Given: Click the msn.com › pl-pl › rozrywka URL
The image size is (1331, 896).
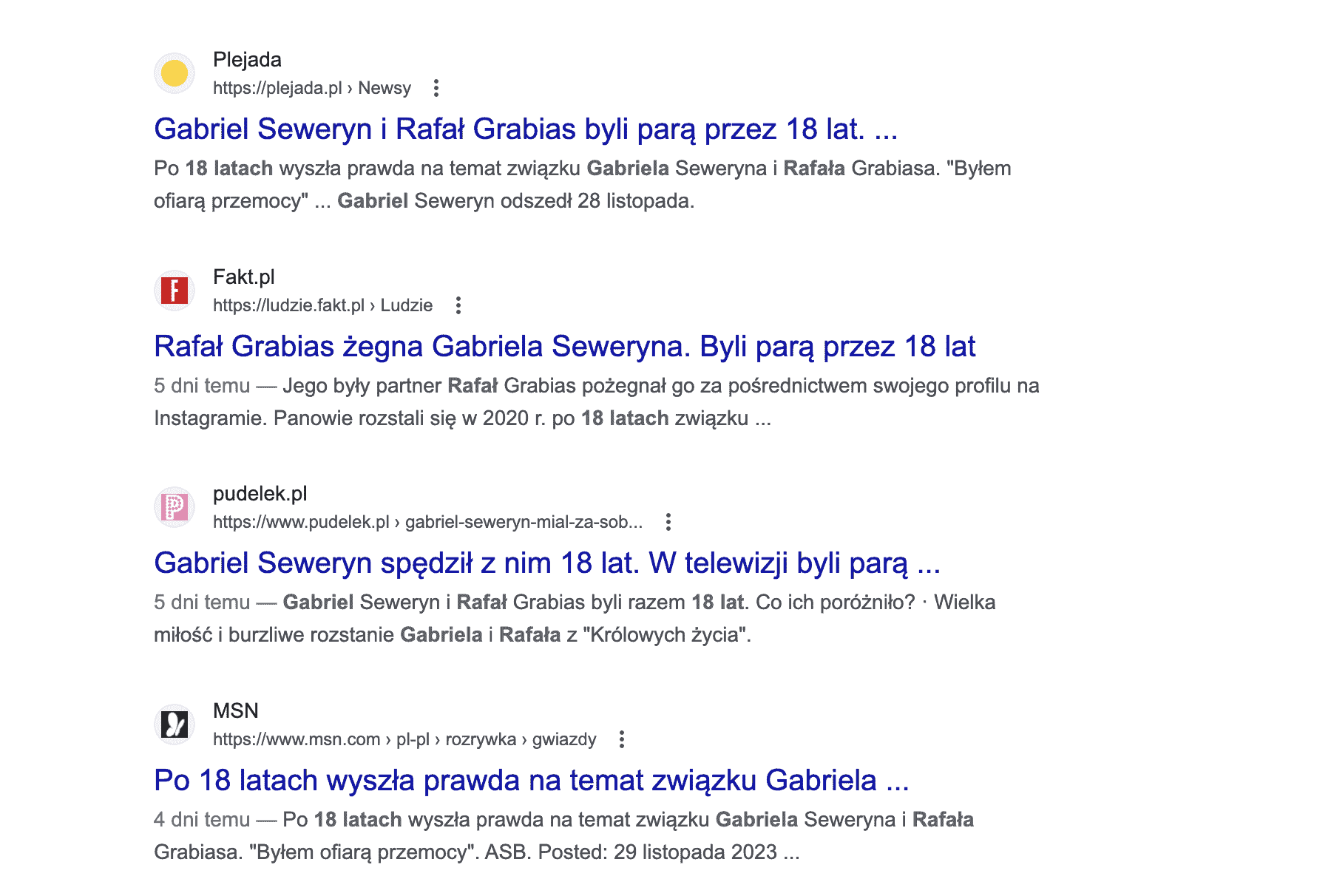Looking at the screenshot, I should coord(404,739).
